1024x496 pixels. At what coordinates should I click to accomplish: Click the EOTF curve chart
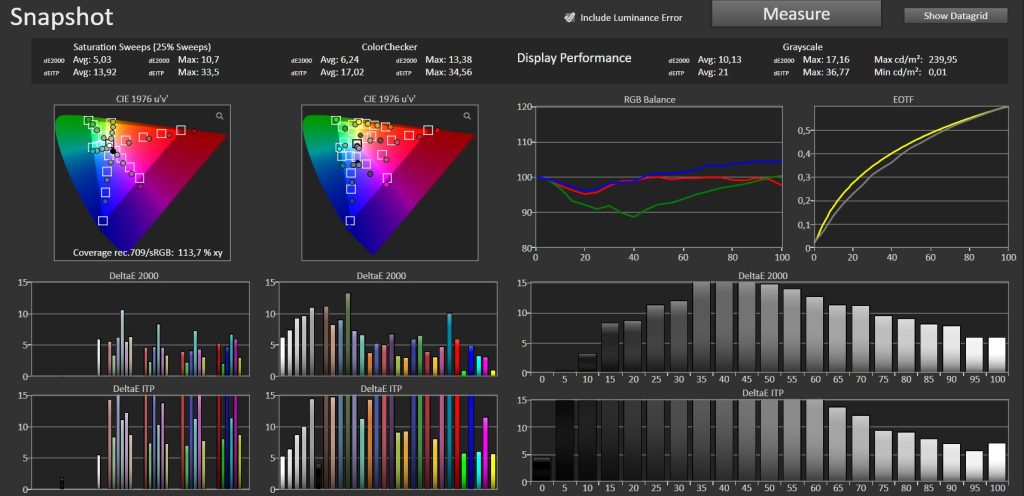pyautogui.click(x=911, y=177)
